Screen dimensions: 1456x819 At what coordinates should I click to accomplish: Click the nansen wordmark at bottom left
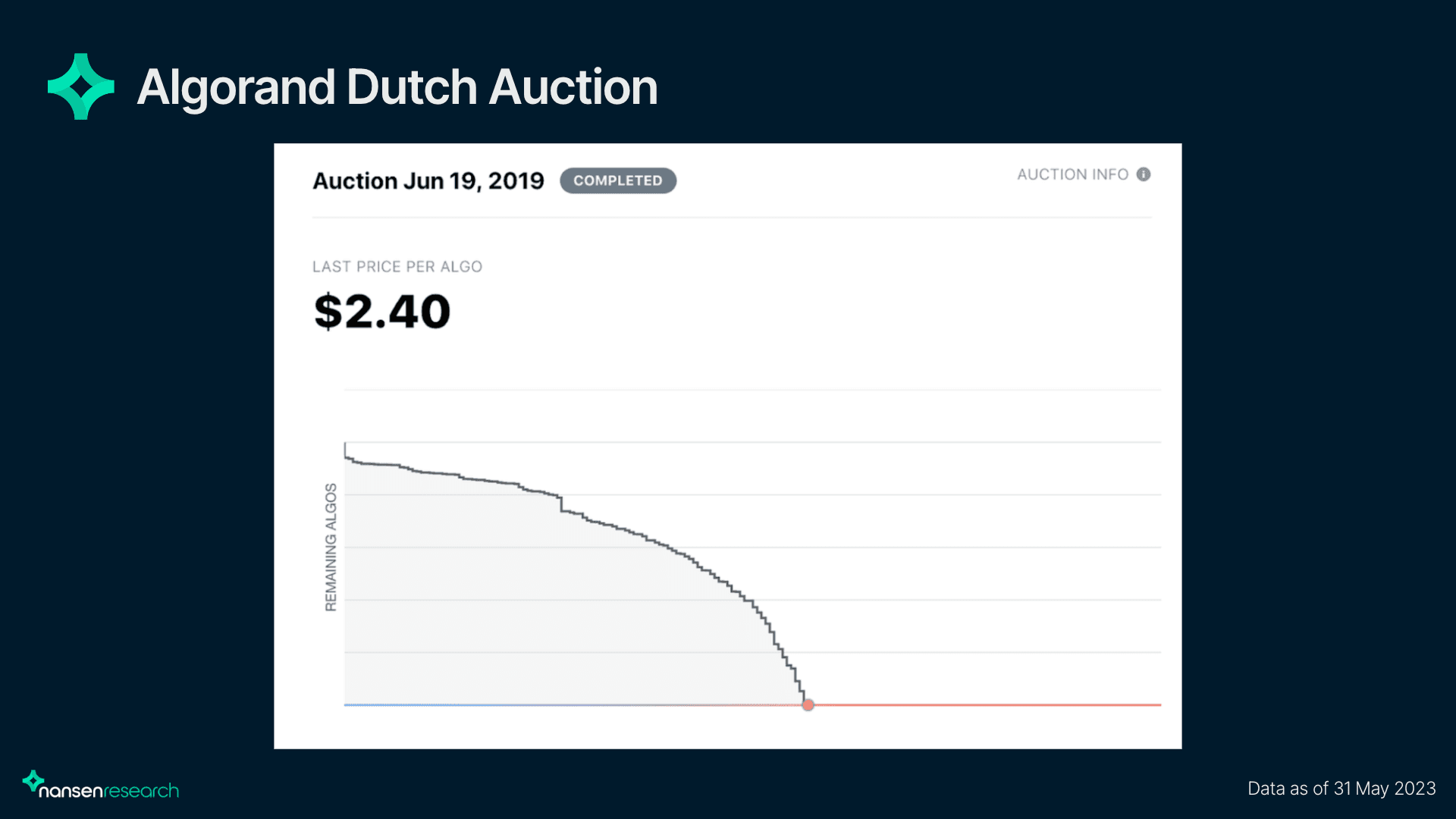tap(71, 791)
